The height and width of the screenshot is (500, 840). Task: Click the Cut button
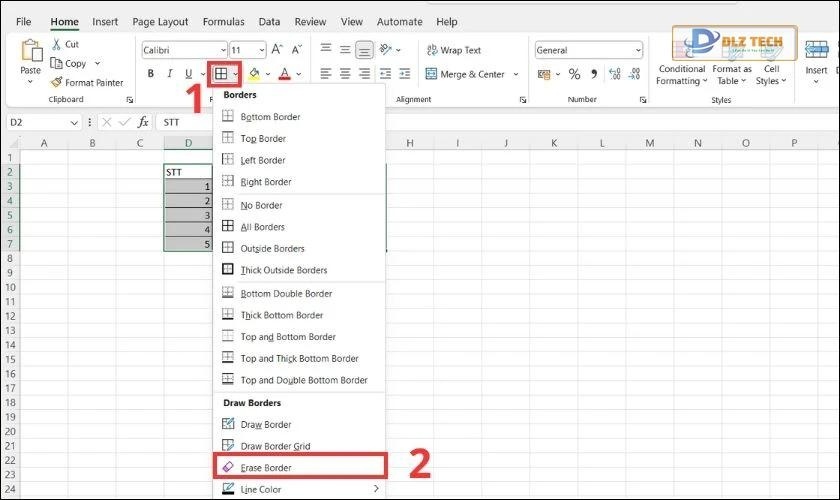pos(65,45)
